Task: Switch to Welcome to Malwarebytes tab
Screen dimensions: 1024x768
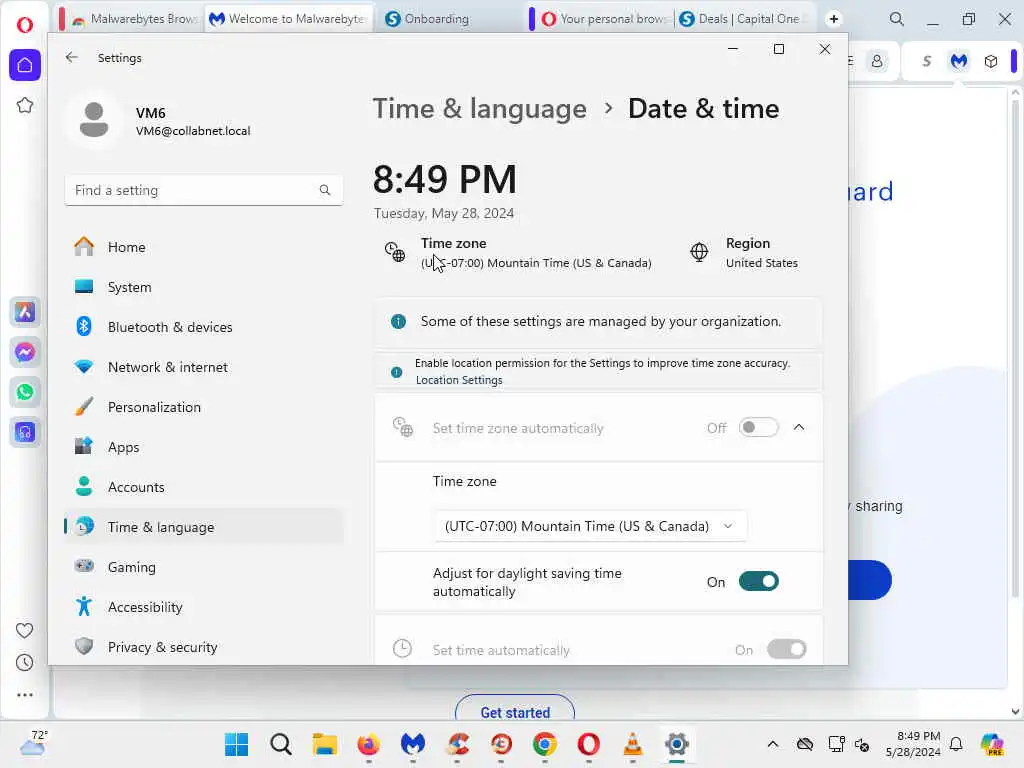Action: [x=289, y=19]
